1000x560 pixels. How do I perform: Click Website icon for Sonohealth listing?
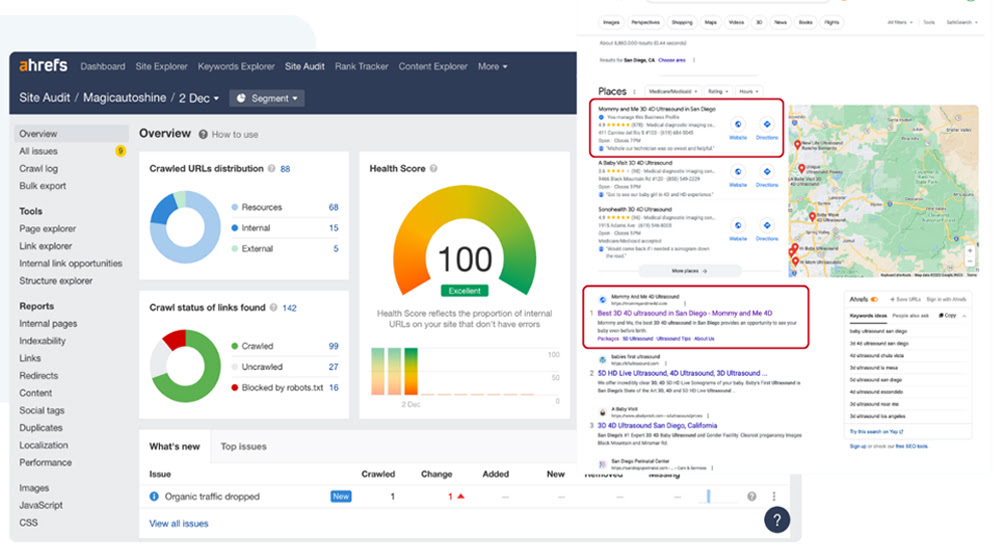(738, 225)
